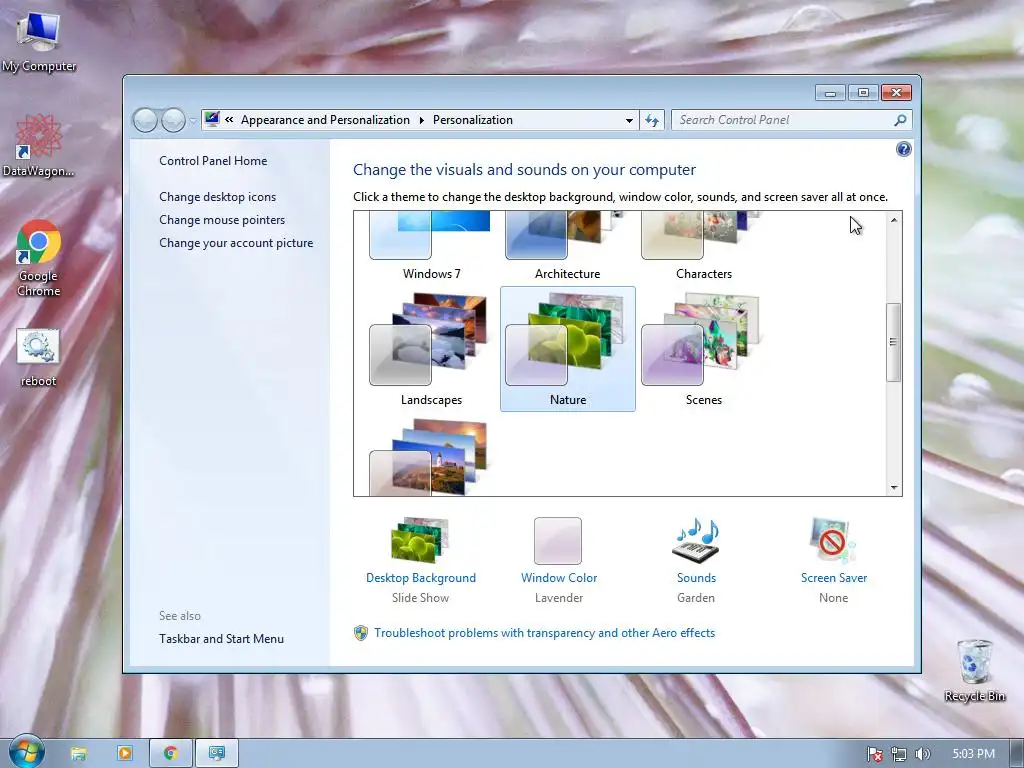Open Taskbar and Start Menu link
Viewport: 1024px width, 768px height.
click(221, 639)
